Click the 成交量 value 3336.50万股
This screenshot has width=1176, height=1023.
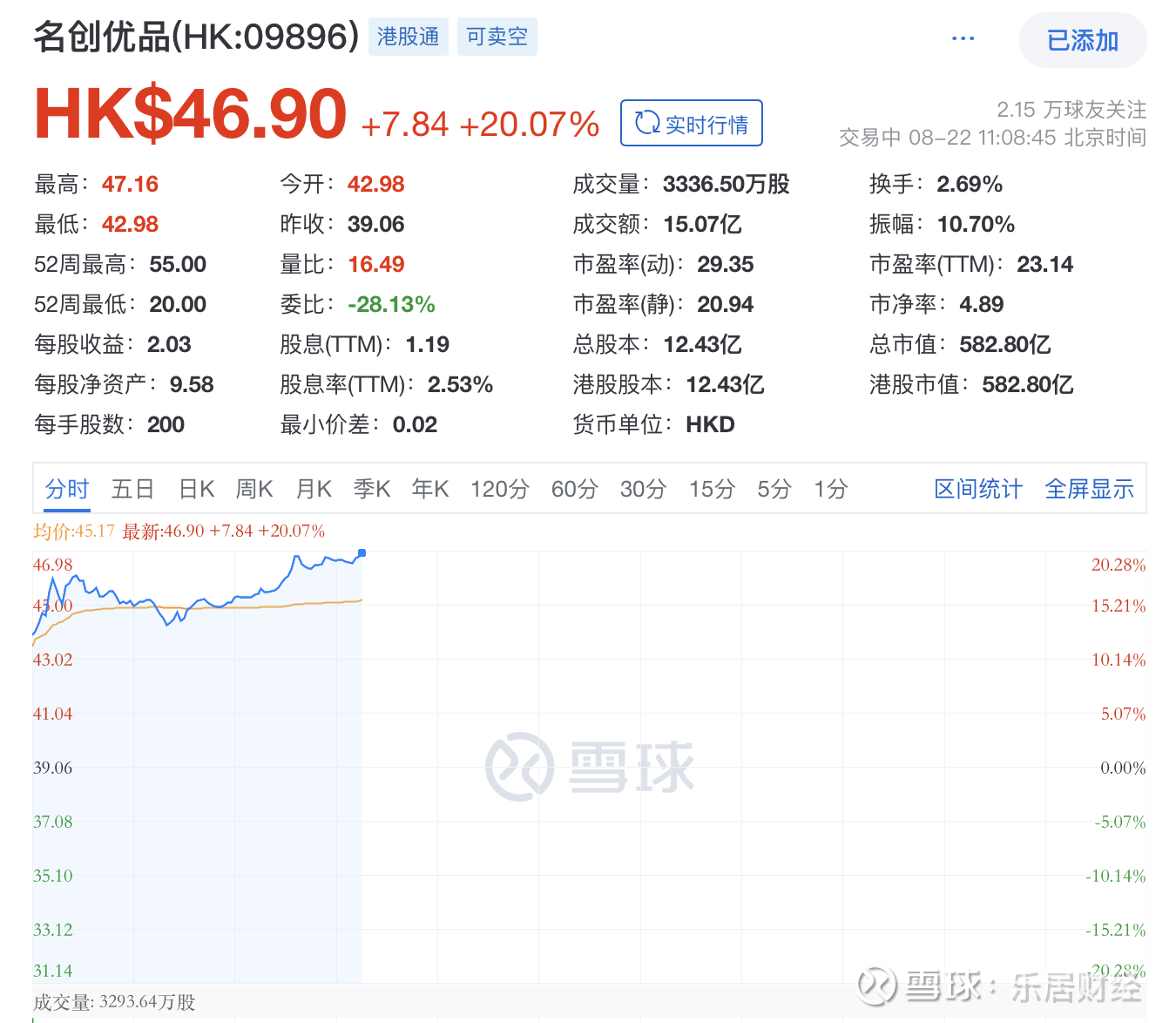[726, 184]
